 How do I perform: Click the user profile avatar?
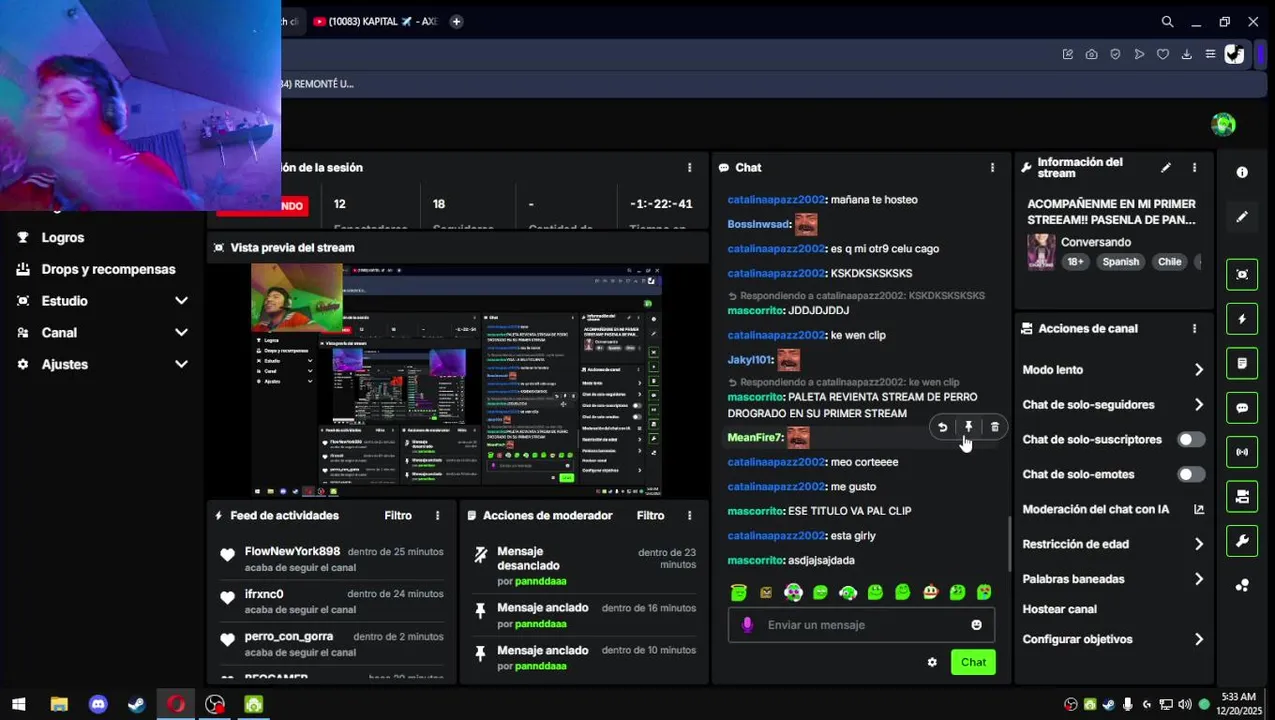click(1223, 125)
